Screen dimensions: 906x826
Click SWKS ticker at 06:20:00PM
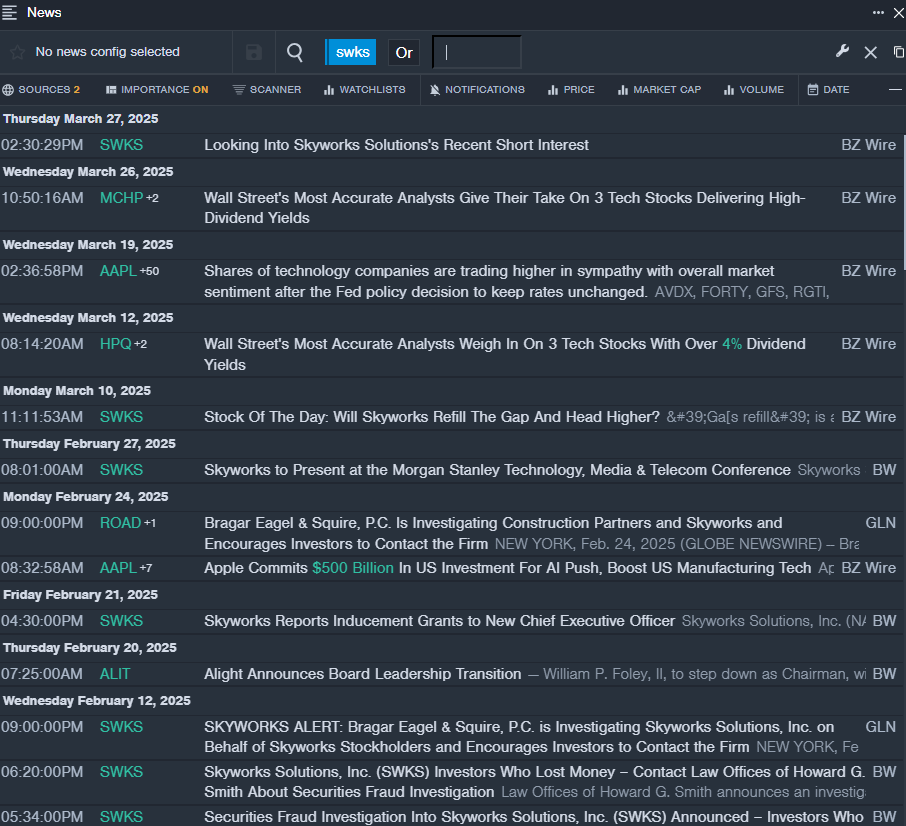tap(121, 772)
